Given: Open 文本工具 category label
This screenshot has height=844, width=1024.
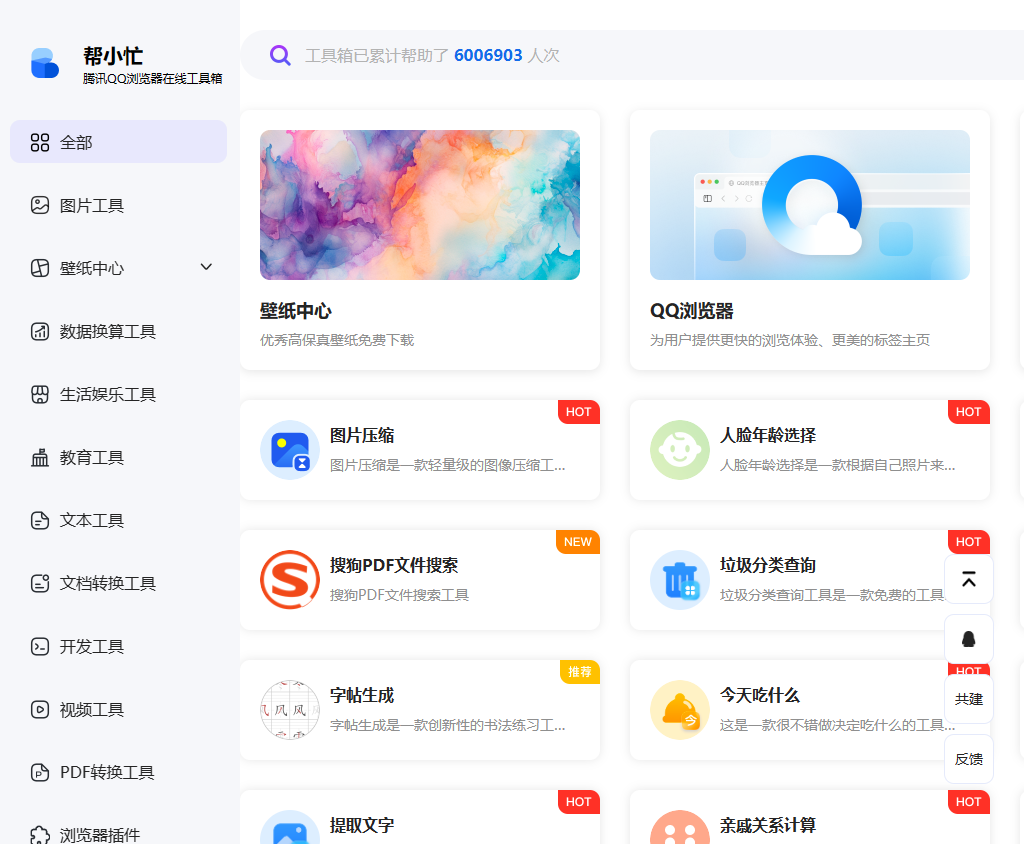Looking at the screenshot, I should [x=91, y=521].
